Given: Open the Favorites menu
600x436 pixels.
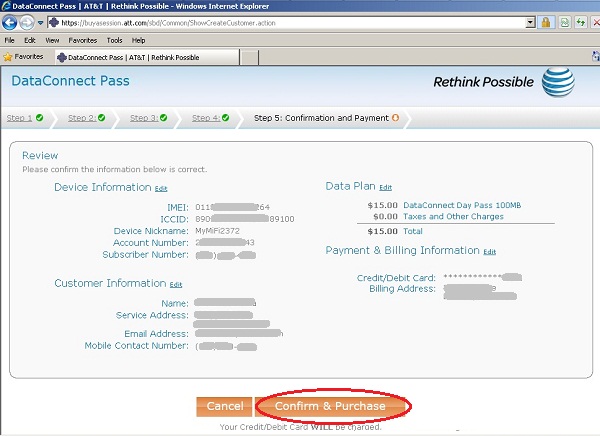Looking at the screenshot, I should [83, 40].
